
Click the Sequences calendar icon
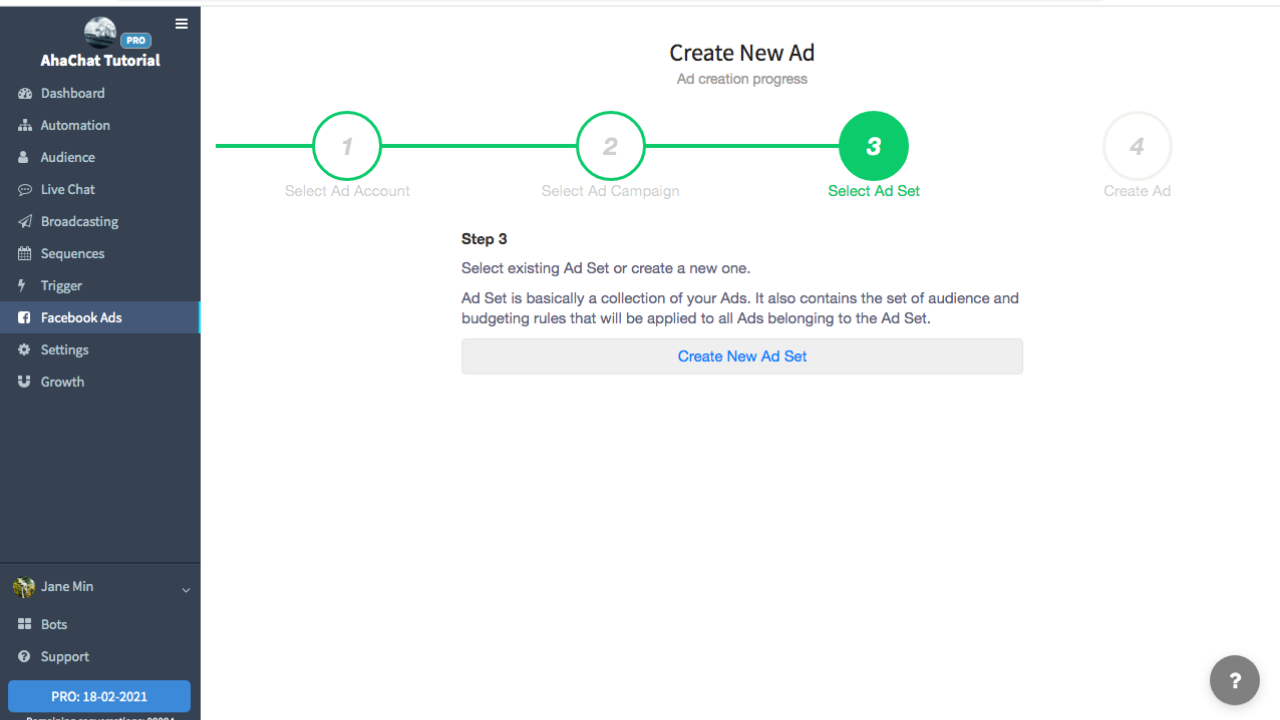click(x=25, y=253)
